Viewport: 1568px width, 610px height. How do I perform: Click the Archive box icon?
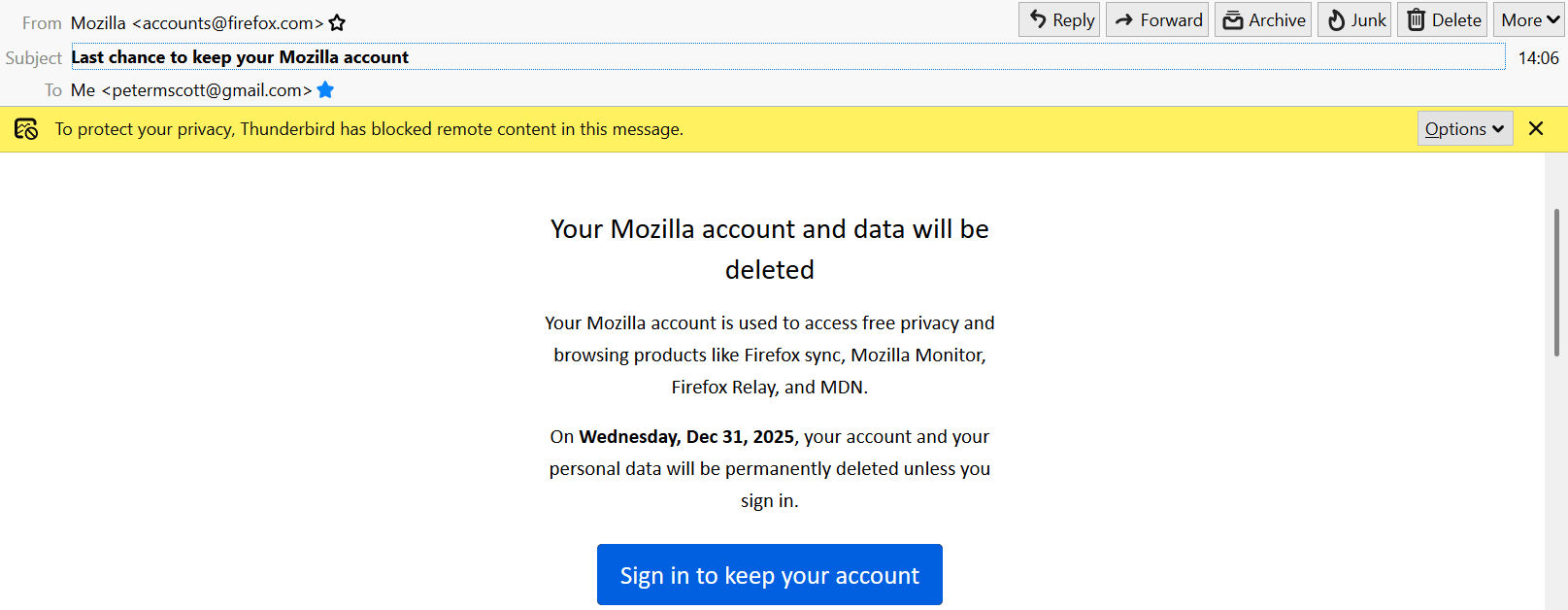(x=1233, y=20)
